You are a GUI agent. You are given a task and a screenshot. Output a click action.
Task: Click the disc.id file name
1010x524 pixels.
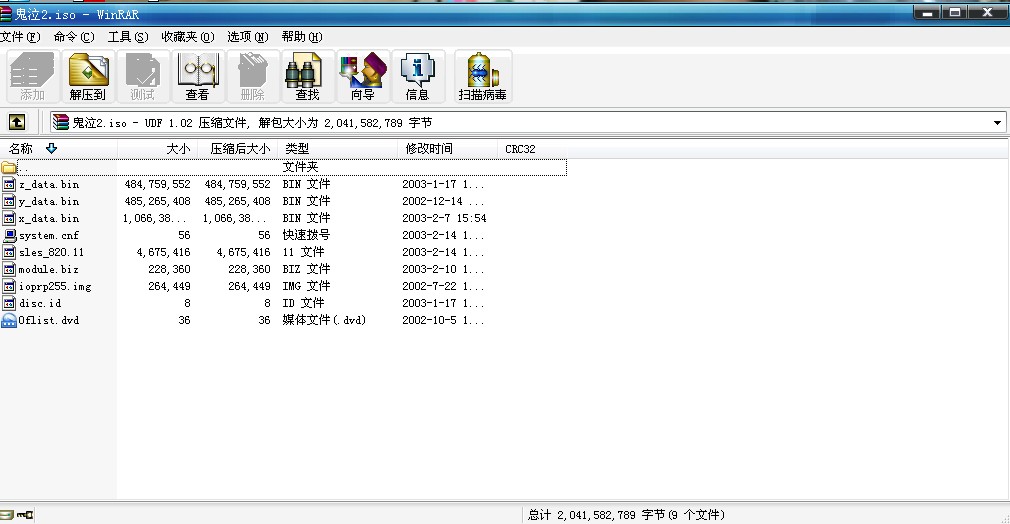pos(40,303)
